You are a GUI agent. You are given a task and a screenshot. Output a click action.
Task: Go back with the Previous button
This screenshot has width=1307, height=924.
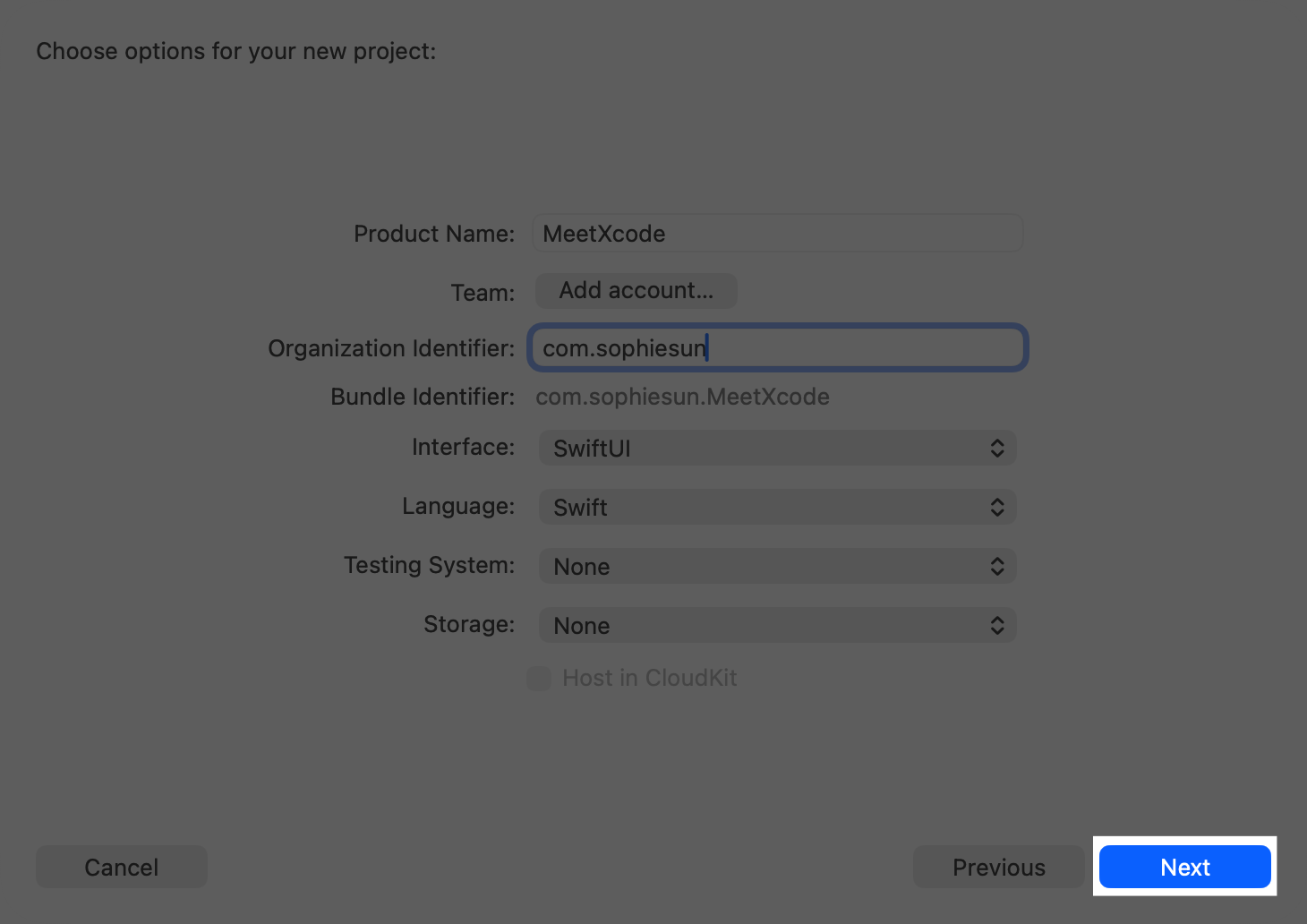[998, 867]
